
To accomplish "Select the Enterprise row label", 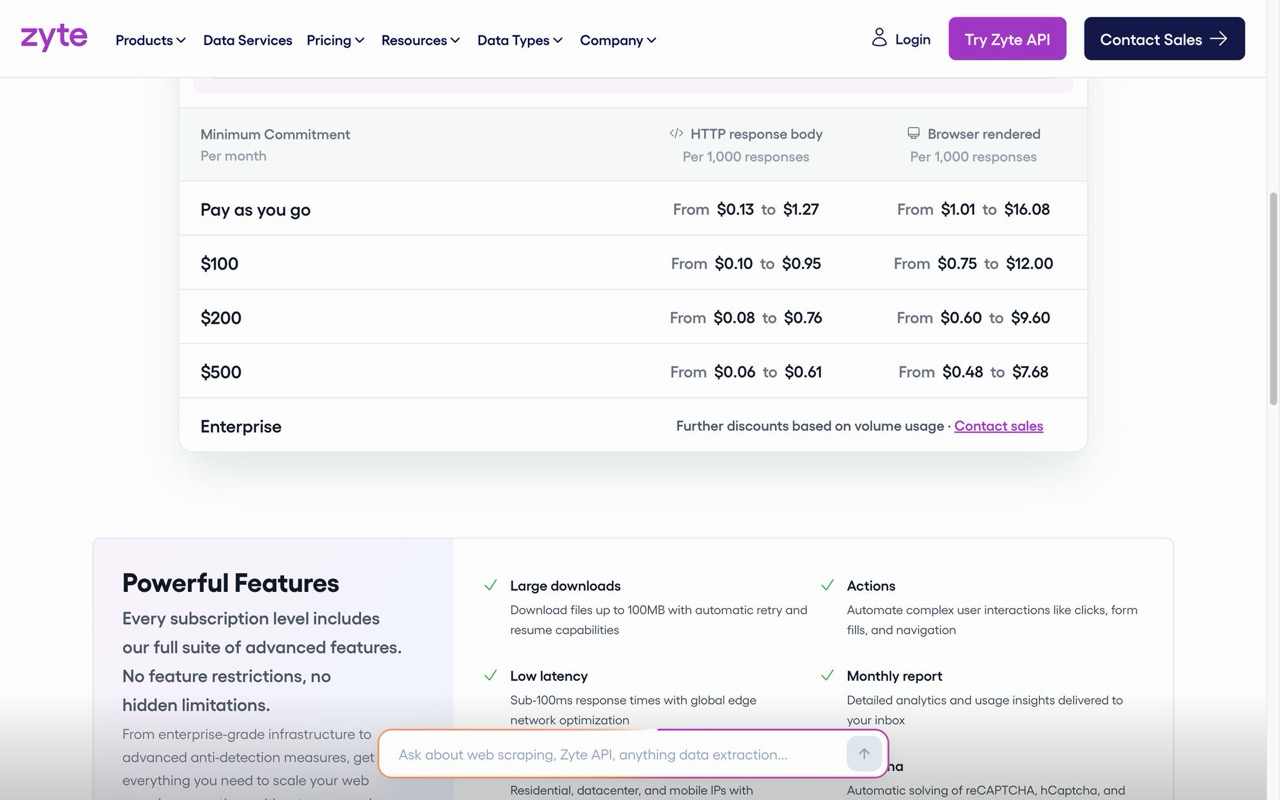I will click(241, 426).
